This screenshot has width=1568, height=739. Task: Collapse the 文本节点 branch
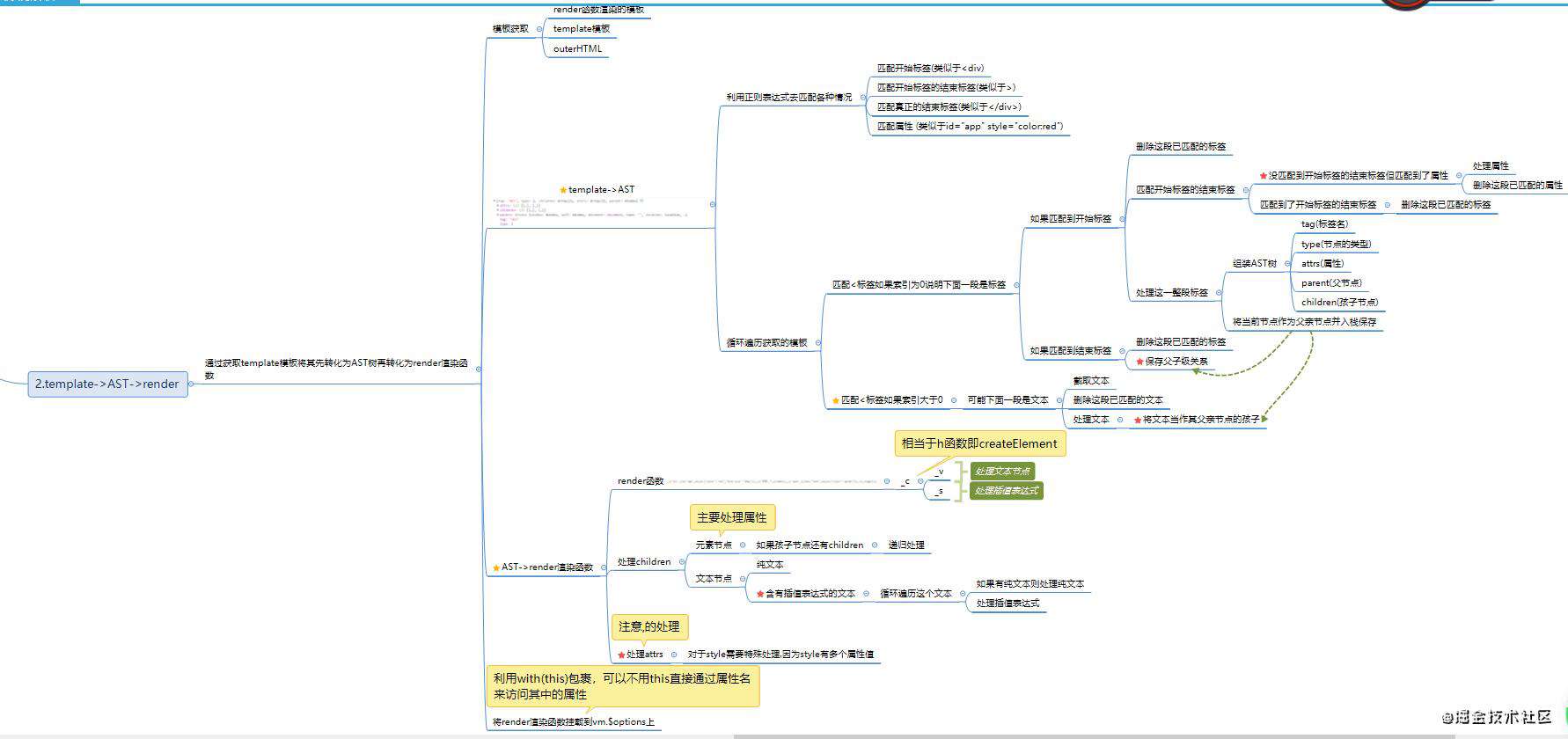tap(743, 578)
